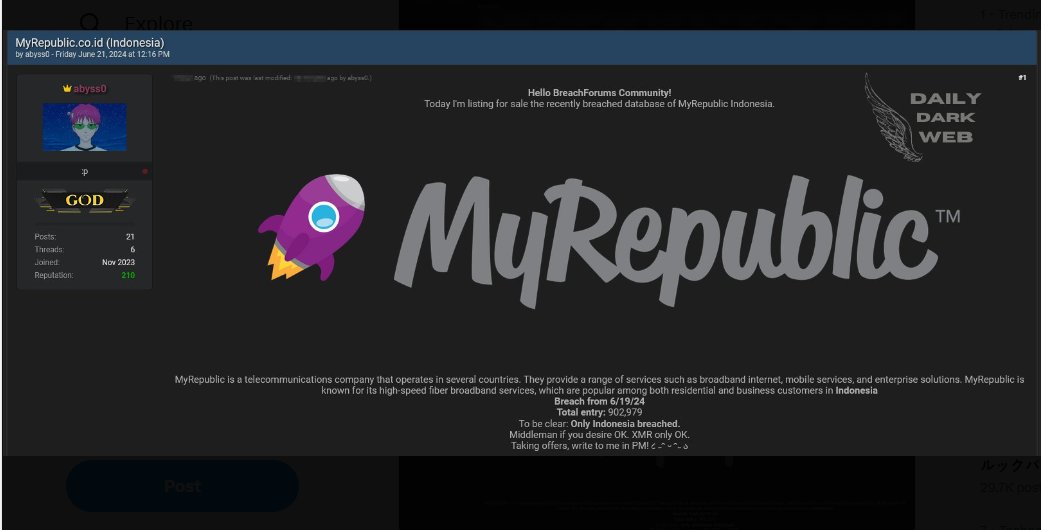Click the MyRepublic rocket logo
Viewport: 1041px width, 530px height.
pos(312,227)
